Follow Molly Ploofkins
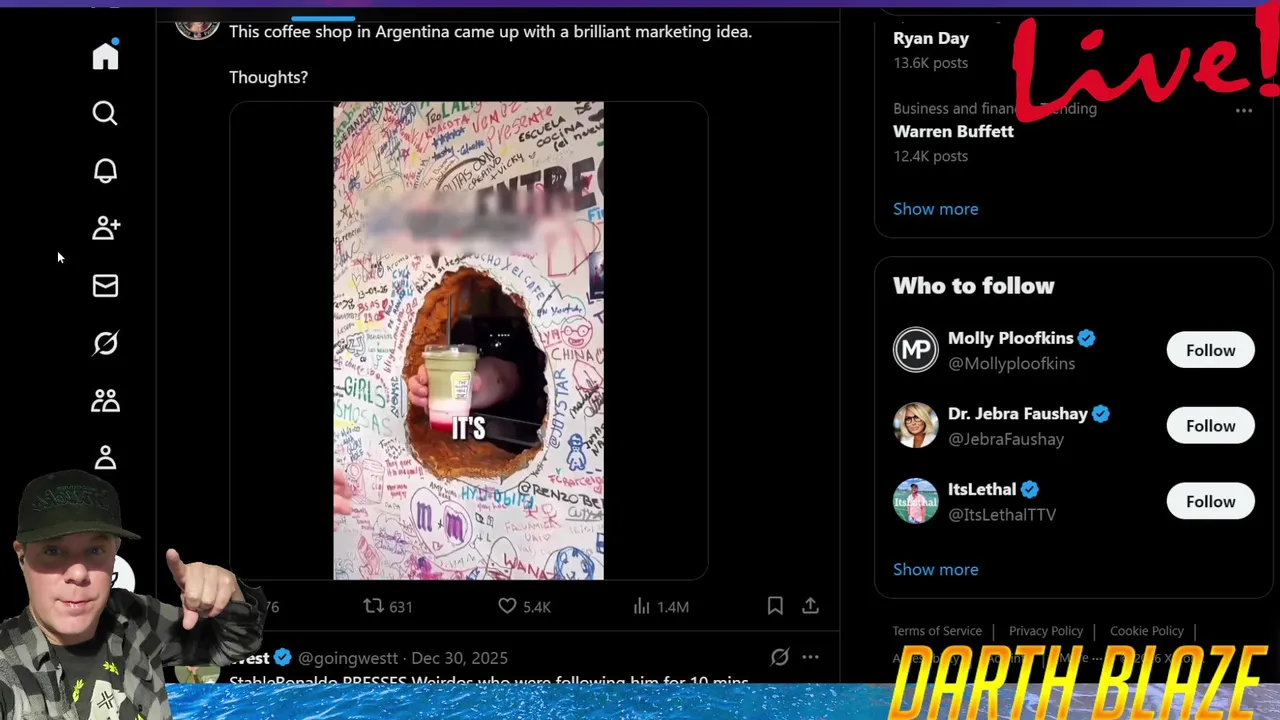The height and width of the screenshot is (720, 1280). [x=1210, y=350]
